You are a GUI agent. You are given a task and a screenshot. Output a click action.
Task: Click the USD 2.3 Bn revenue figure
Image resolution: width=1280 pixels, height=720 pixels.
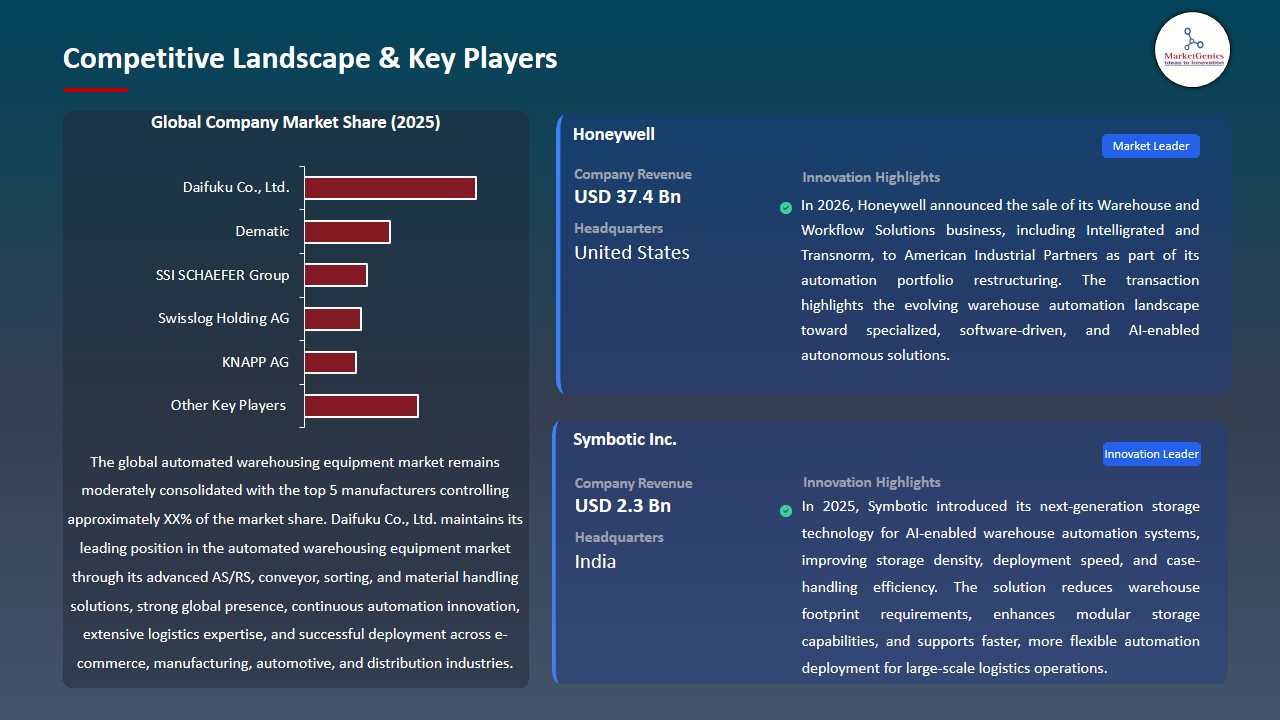623,506
